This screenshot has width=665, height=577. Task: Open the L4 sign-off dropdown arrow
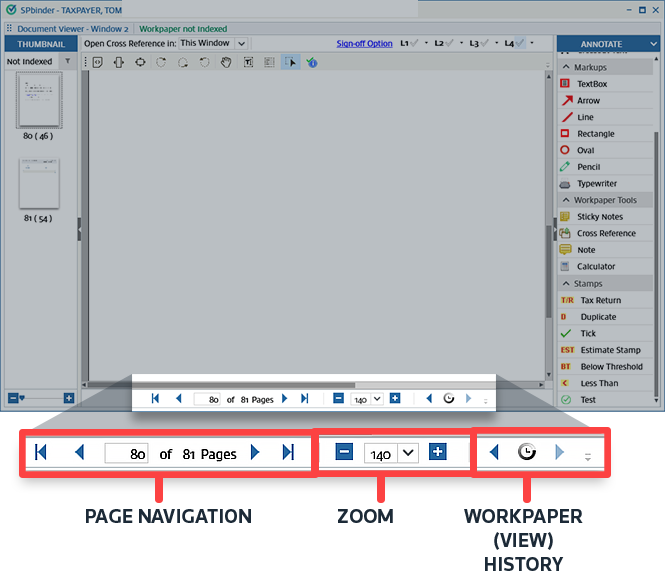click(x=532, y=43)
